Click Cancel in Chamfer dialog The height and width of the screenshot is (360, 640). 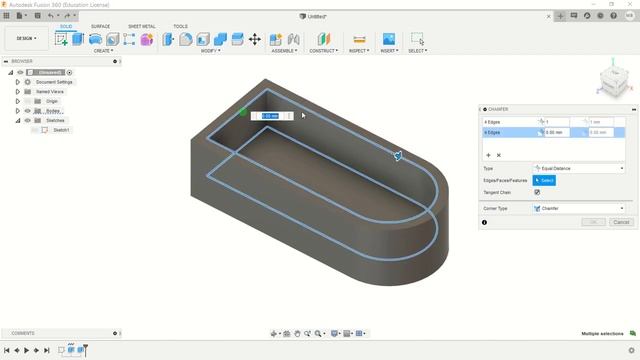pos(621,222)
